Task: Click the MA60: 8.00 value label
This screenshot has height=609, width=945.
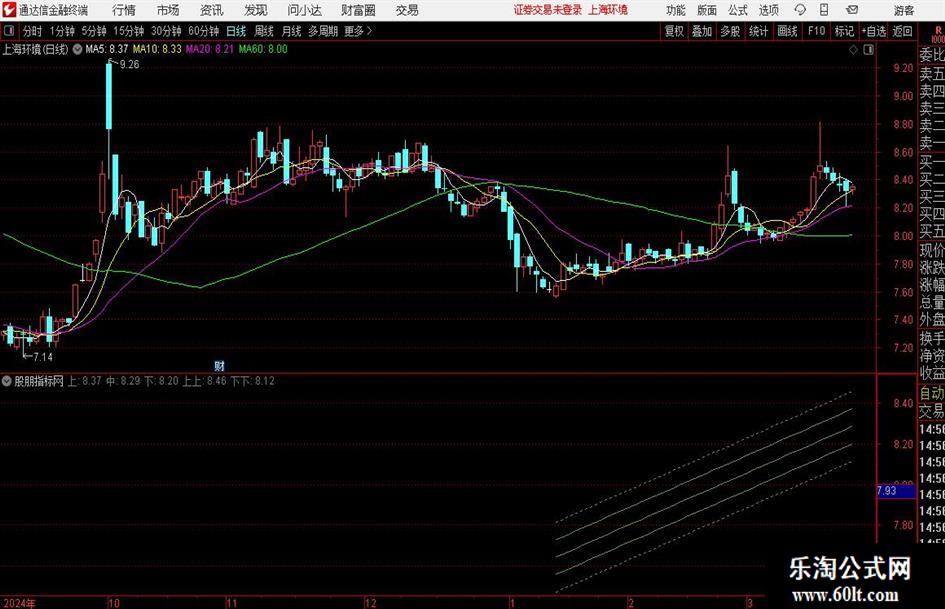Action: [263, 49]
